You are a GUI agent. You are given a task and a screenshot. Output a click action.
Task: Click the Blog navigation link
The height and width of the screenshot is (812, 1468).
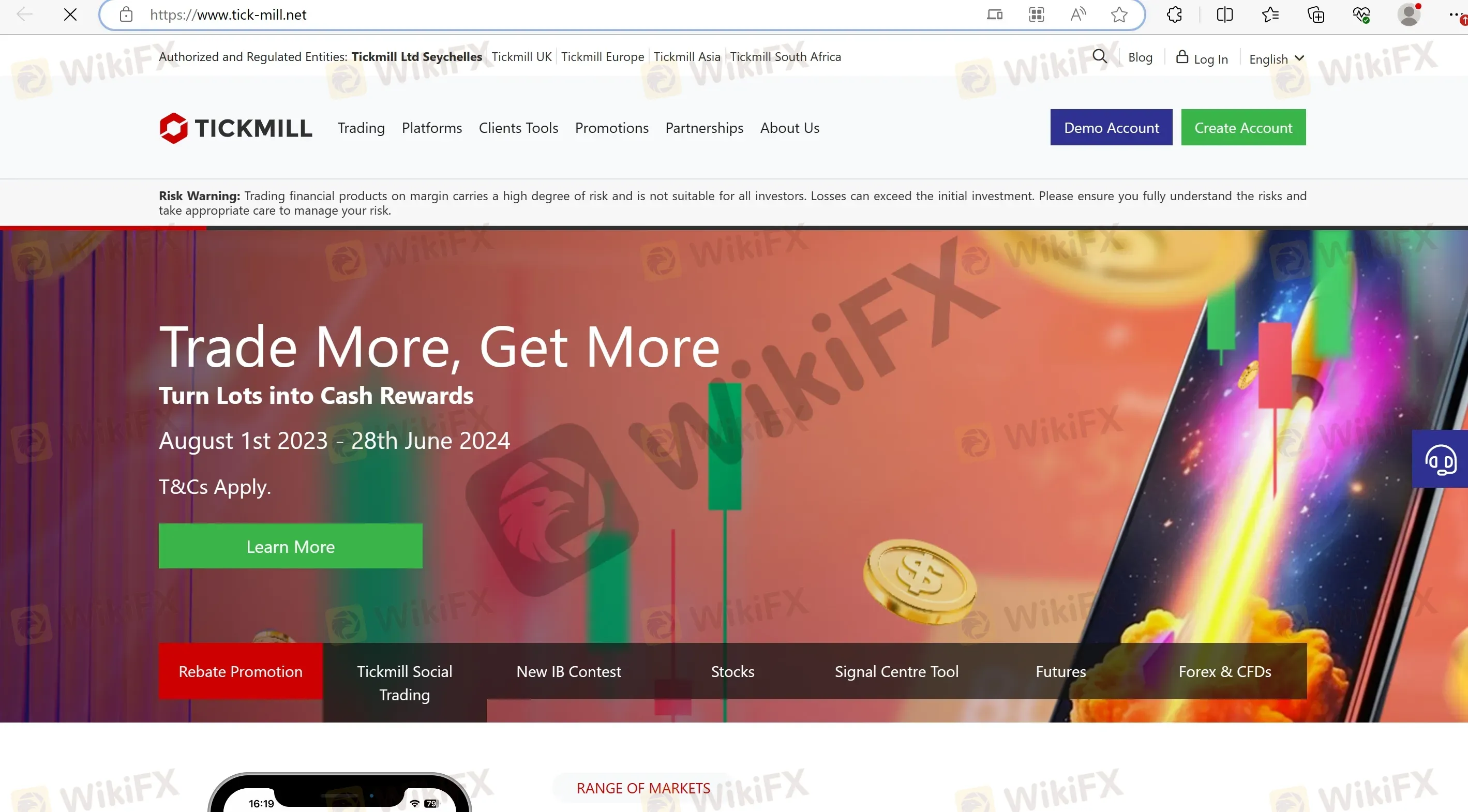1140,57
